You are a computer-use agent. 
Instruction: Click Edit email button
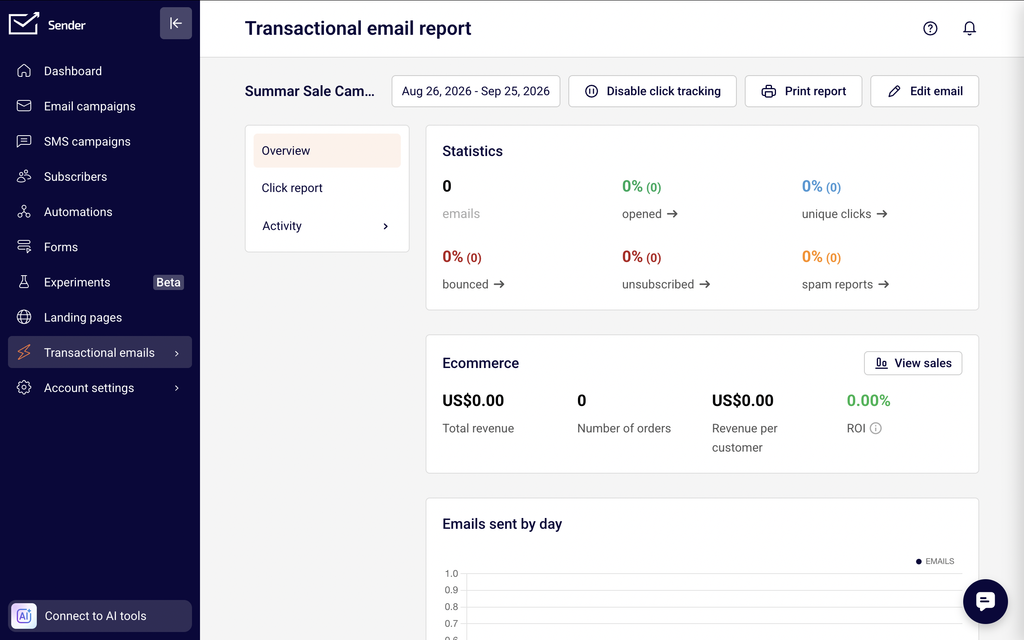[924, 91]
